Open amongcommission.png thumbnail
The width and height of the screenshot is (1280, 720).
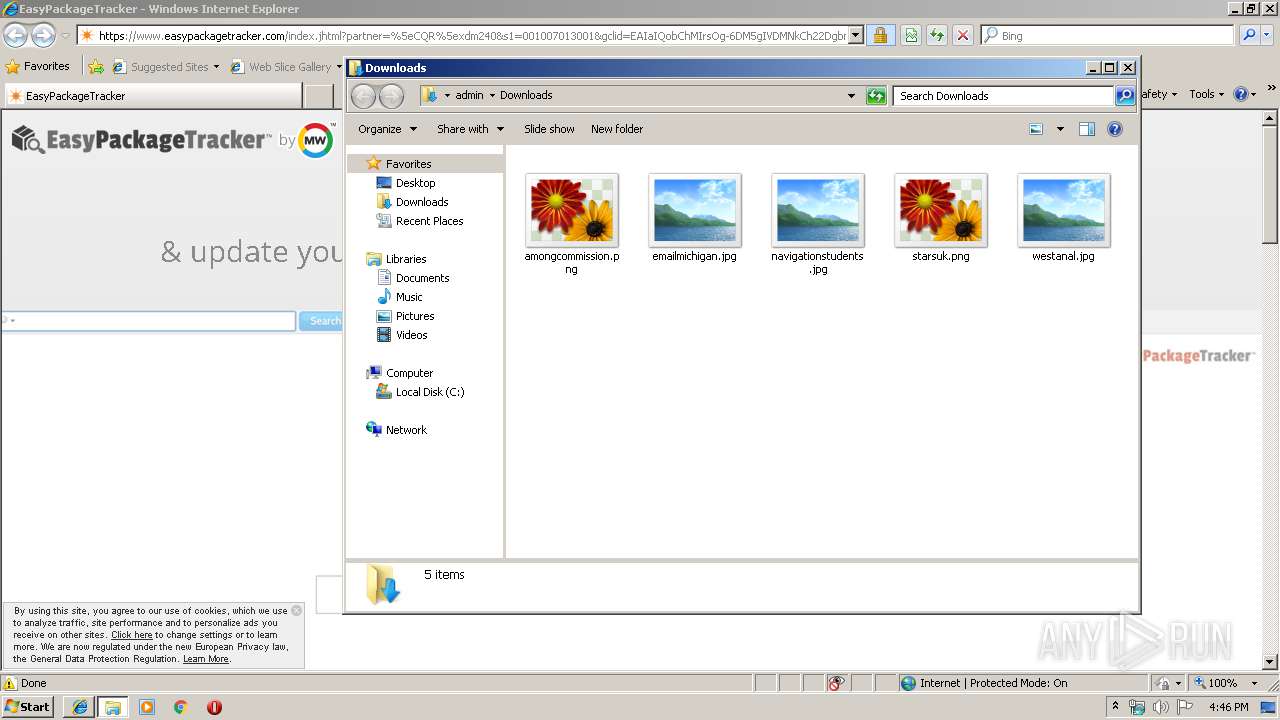coord(572,210)
